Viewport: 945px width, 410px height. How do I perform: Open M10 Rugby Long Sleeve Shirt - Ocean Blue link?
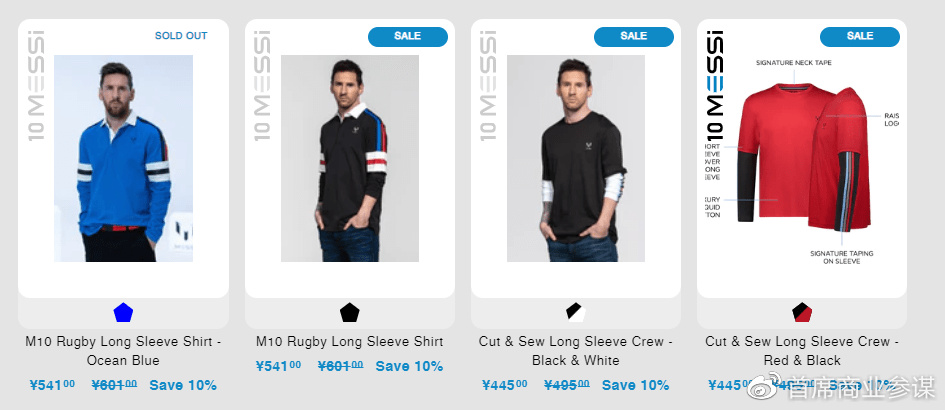[123, 351]
